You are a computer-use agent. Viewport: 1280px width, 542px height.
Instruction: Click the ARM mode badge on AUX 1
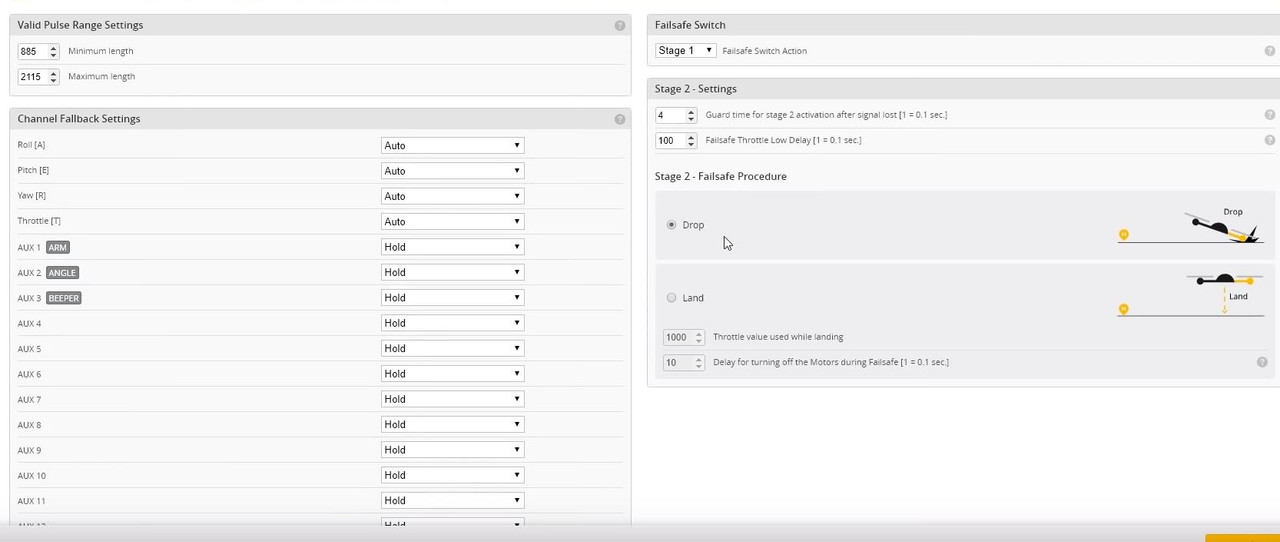click(x=58, y=247)
